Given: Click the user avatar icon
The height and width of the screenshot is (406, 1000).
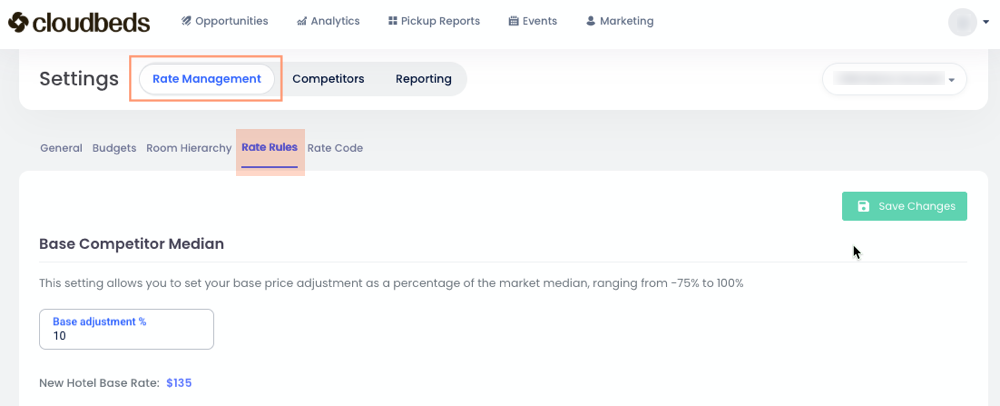Looking at the screenshot, I should (962, 22).
